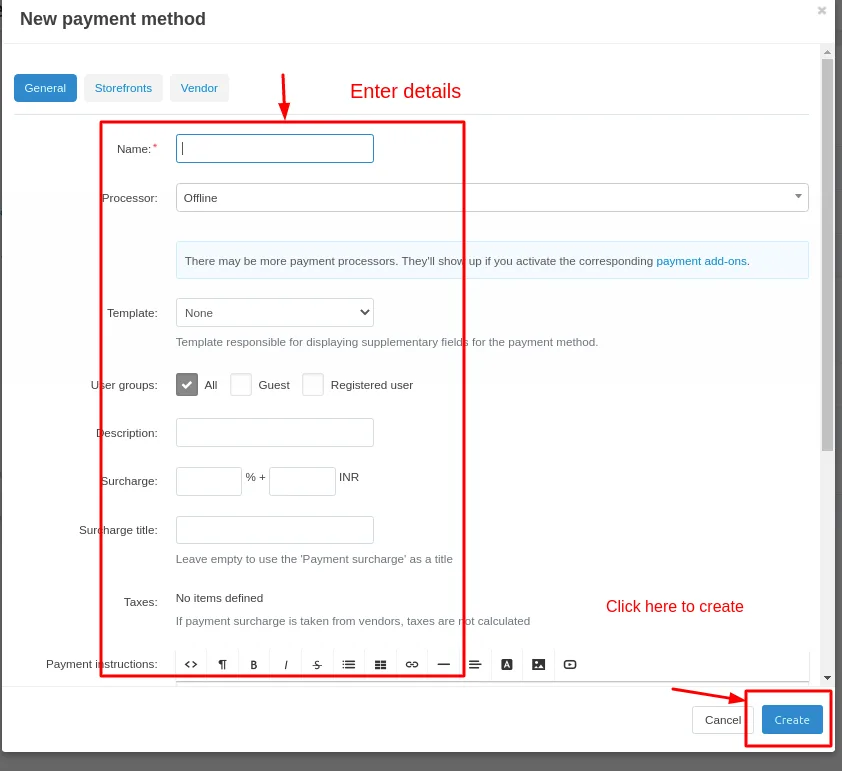The width and height of the screenshot is (842, 771).
Task: Focus the Surcharge title input field
Action: point(275,530)
